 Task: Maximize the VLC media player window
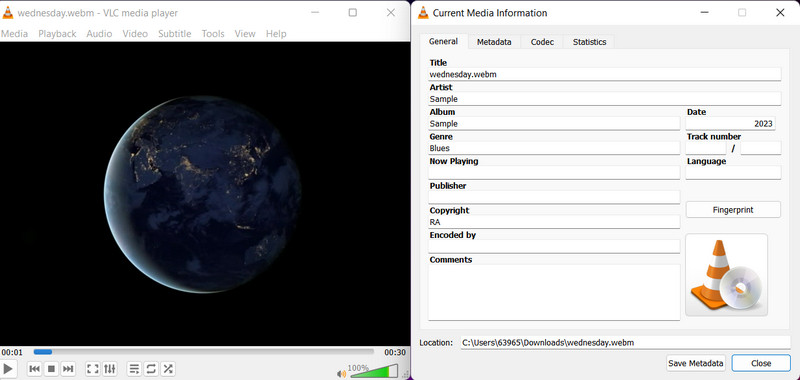353,13
